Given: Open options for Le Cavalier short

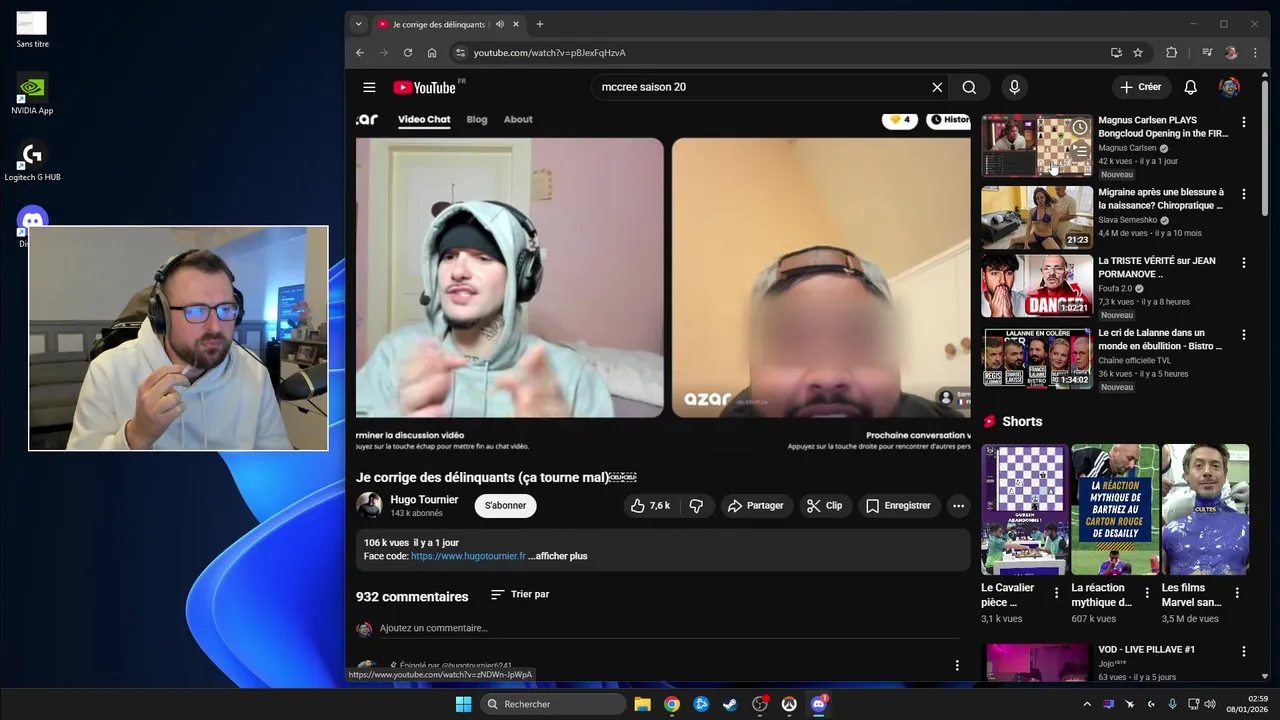Looking at the screenshot, I should [x=1056, y=593].
